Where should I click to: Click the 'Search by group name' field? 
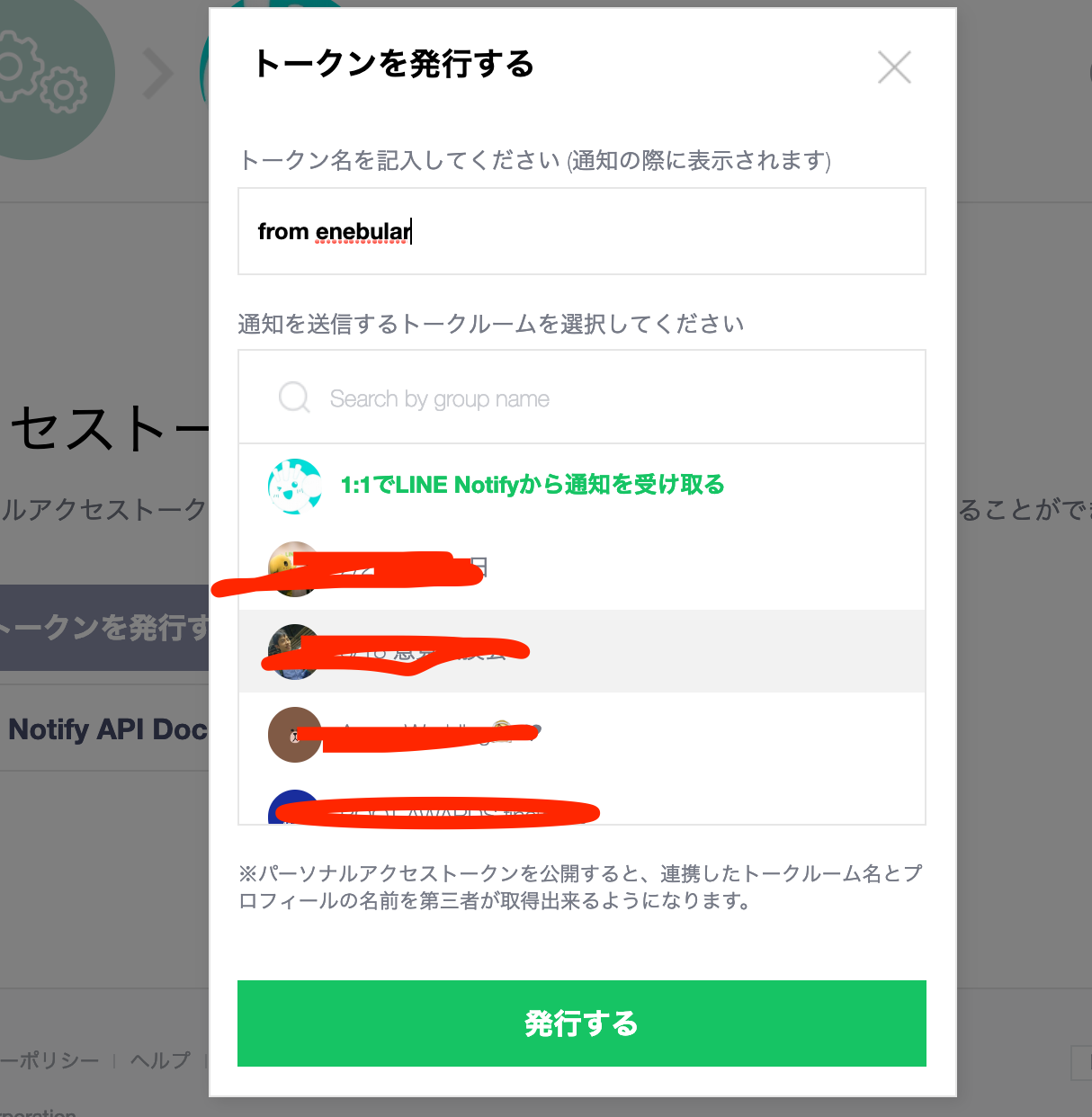582,398
